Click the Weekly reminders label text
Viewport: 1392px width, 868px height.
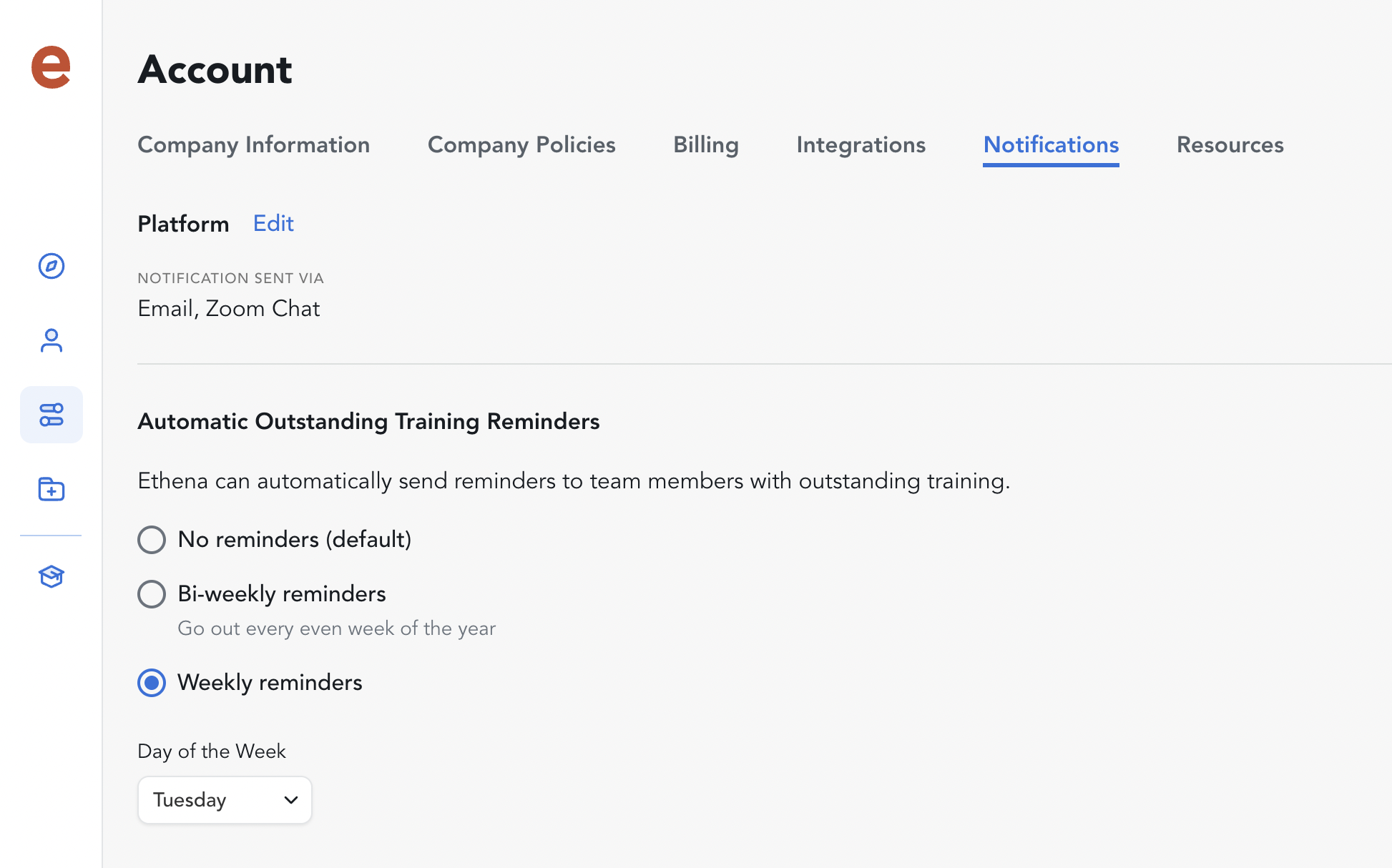(x=270, y=683)
